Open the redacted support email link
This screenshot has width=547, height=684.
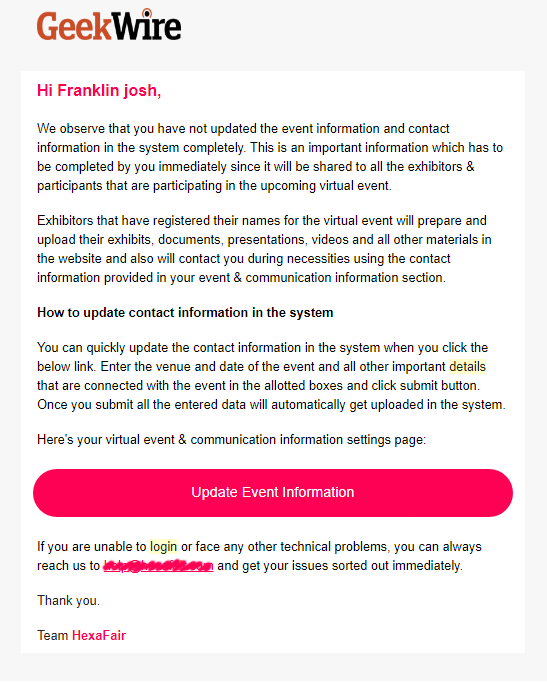(158, 566)
